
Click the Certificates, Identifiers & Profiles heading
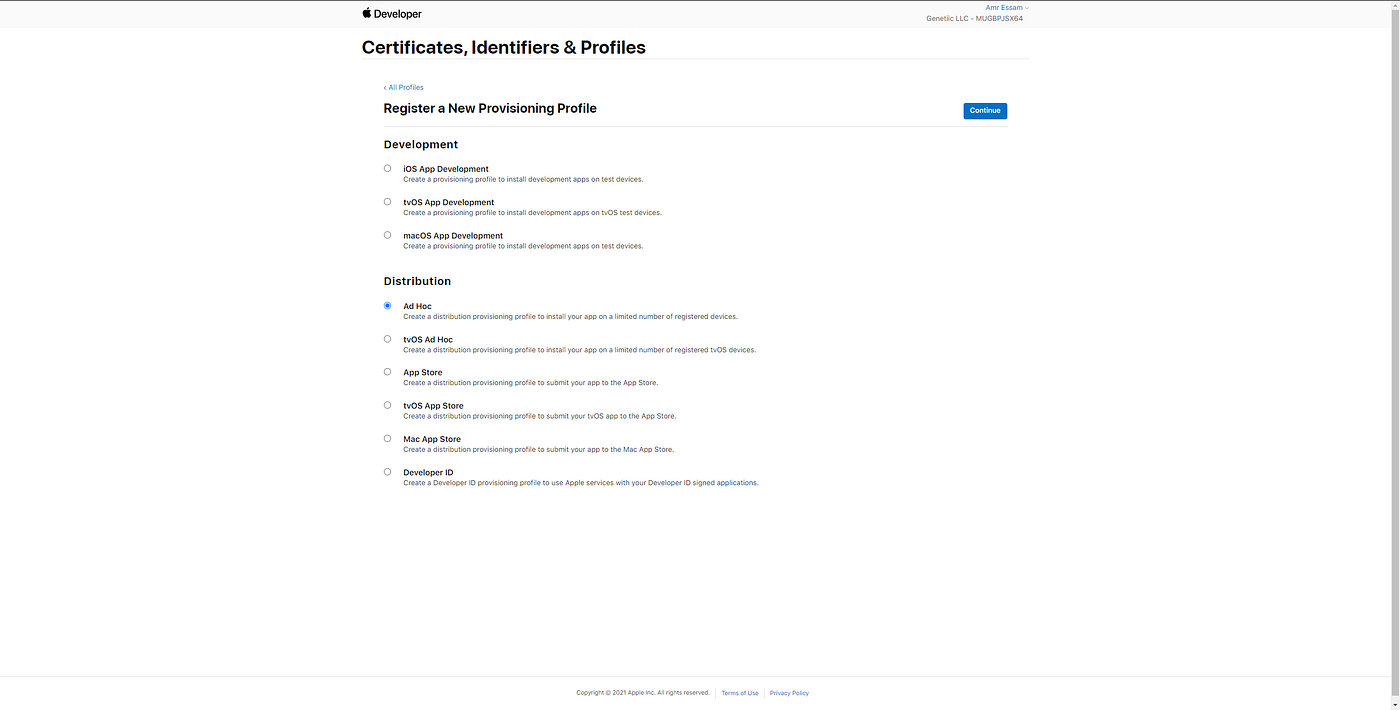(x=504, y=47)
